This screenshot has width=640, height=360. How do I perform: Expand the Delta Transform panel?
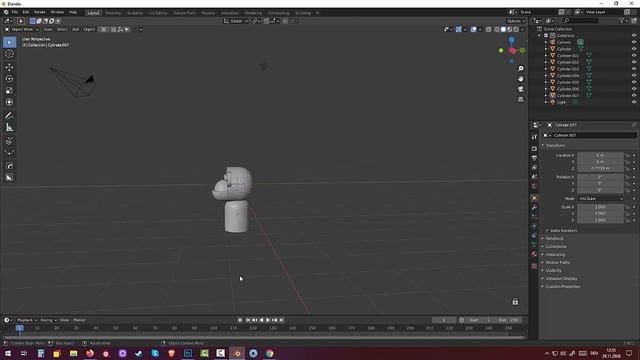(563, 231)
